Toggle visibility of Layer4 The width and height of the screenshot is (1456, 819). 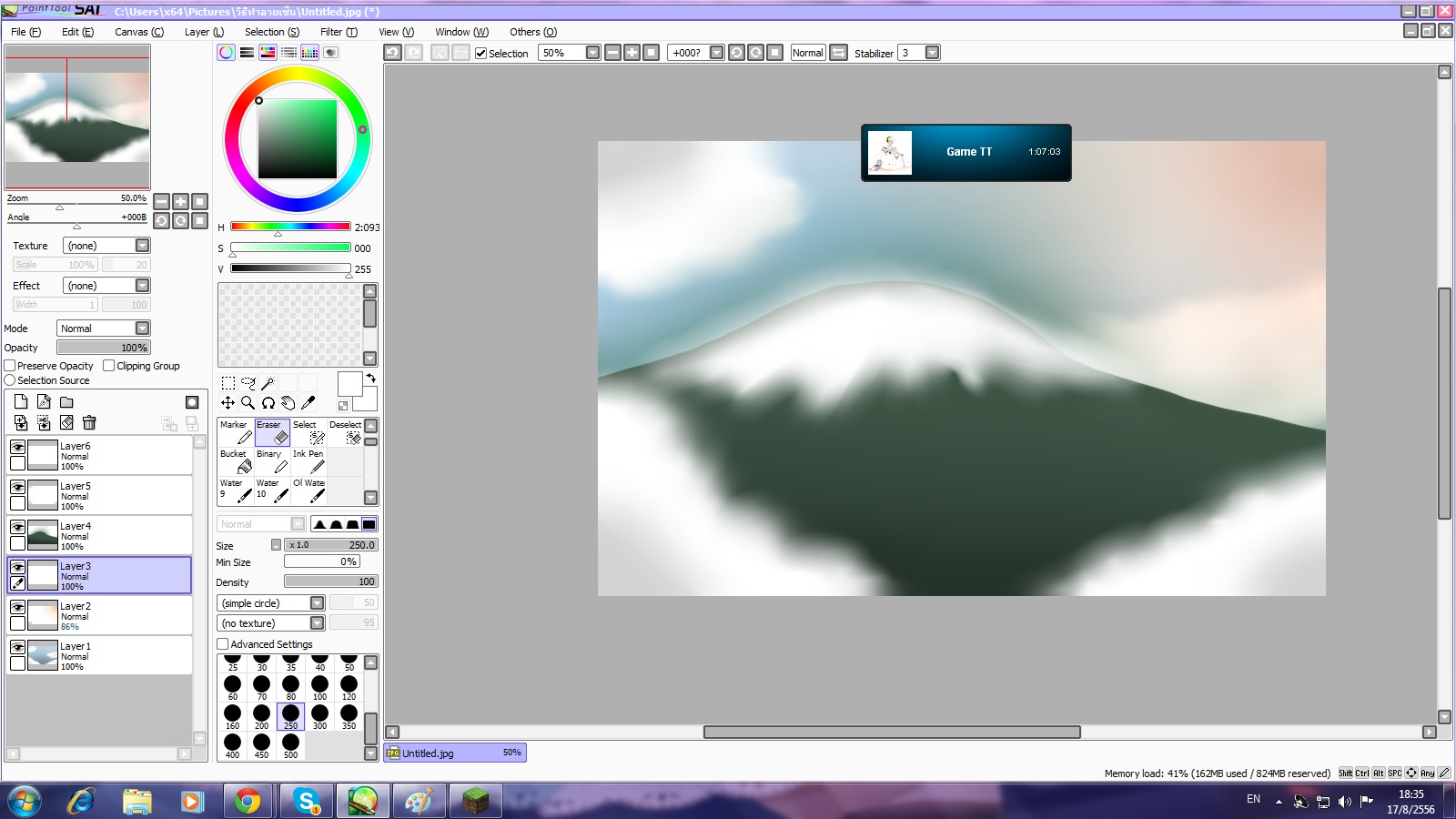[x=17, y=527]
